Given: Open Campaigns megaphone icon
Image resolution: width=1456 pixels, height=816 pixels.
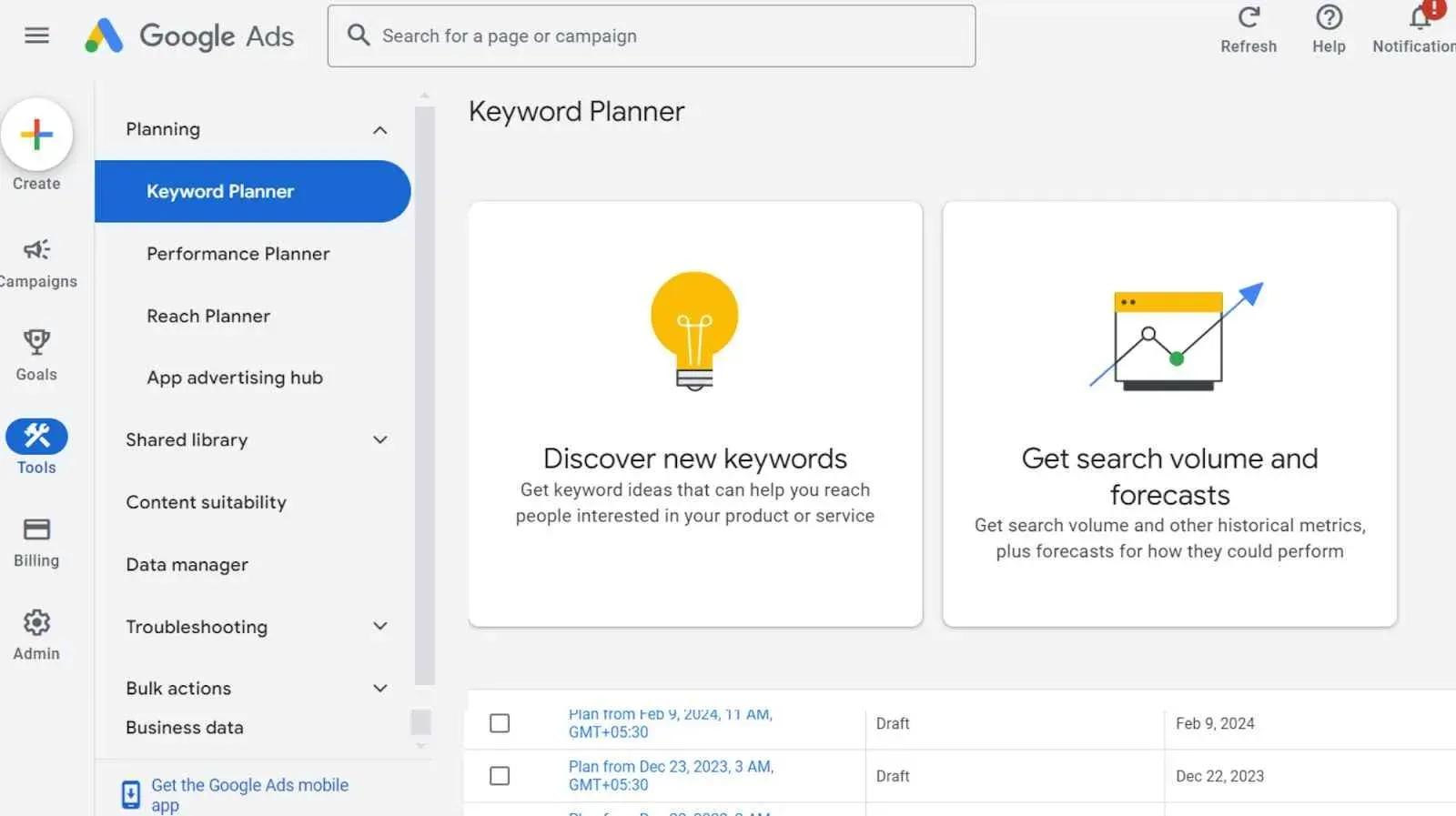Looking at the screenshot, I should (36, 249).
